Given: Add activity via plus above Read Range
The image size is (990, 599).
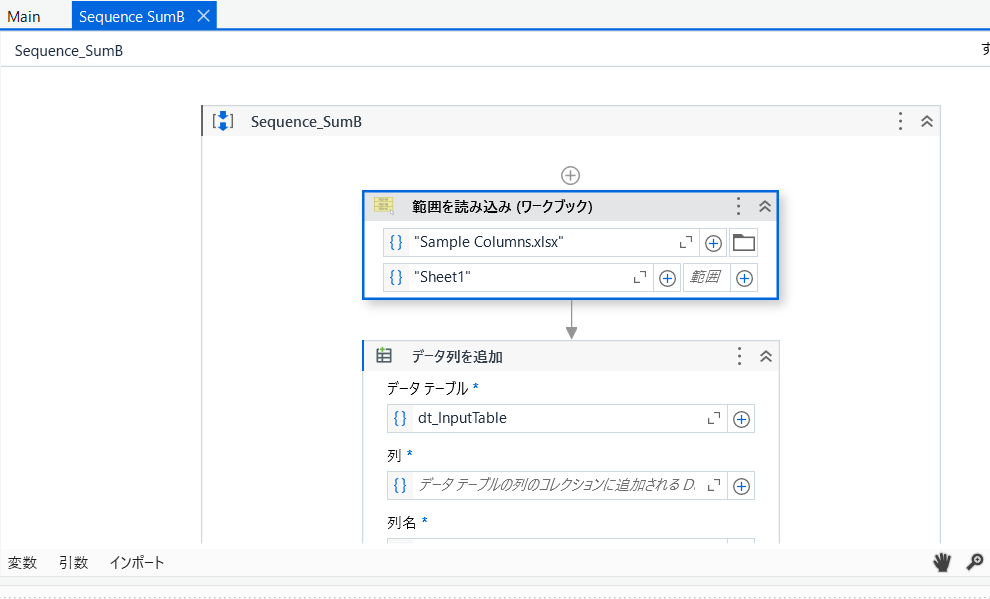Looking at the screenshot, I should [570, 175].
